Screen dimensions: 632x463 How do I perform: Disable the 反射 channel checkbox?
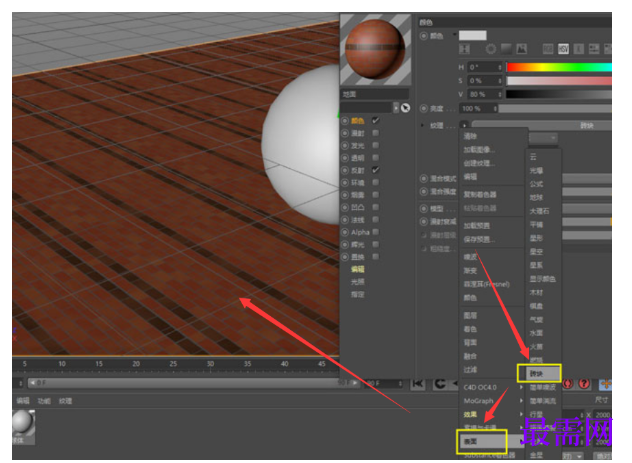tap(375, 170)
